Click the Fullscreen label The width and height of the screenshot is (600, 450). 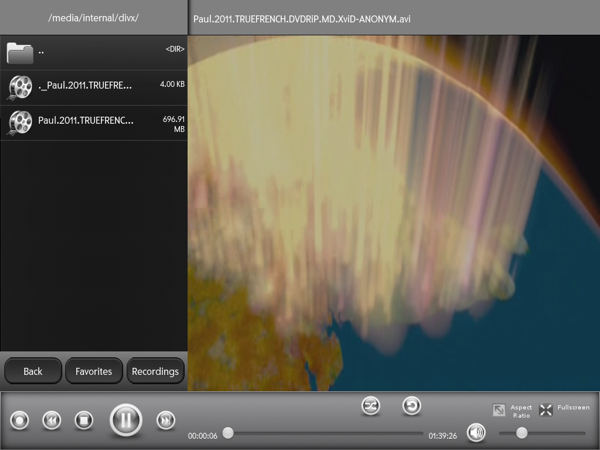pyautogui.click(x=573, y=408)
